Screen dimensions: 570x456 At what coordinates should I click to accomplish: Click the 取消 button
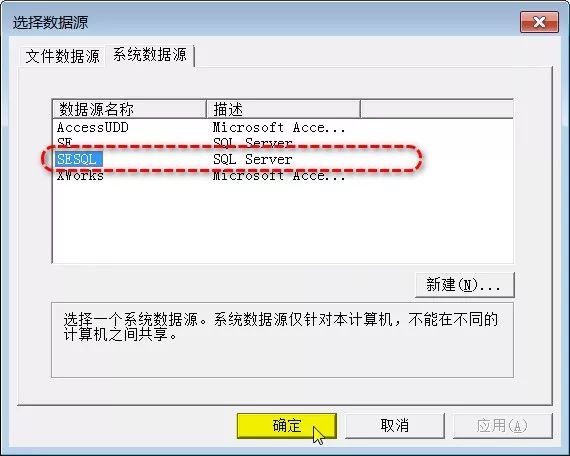point(395,425)
